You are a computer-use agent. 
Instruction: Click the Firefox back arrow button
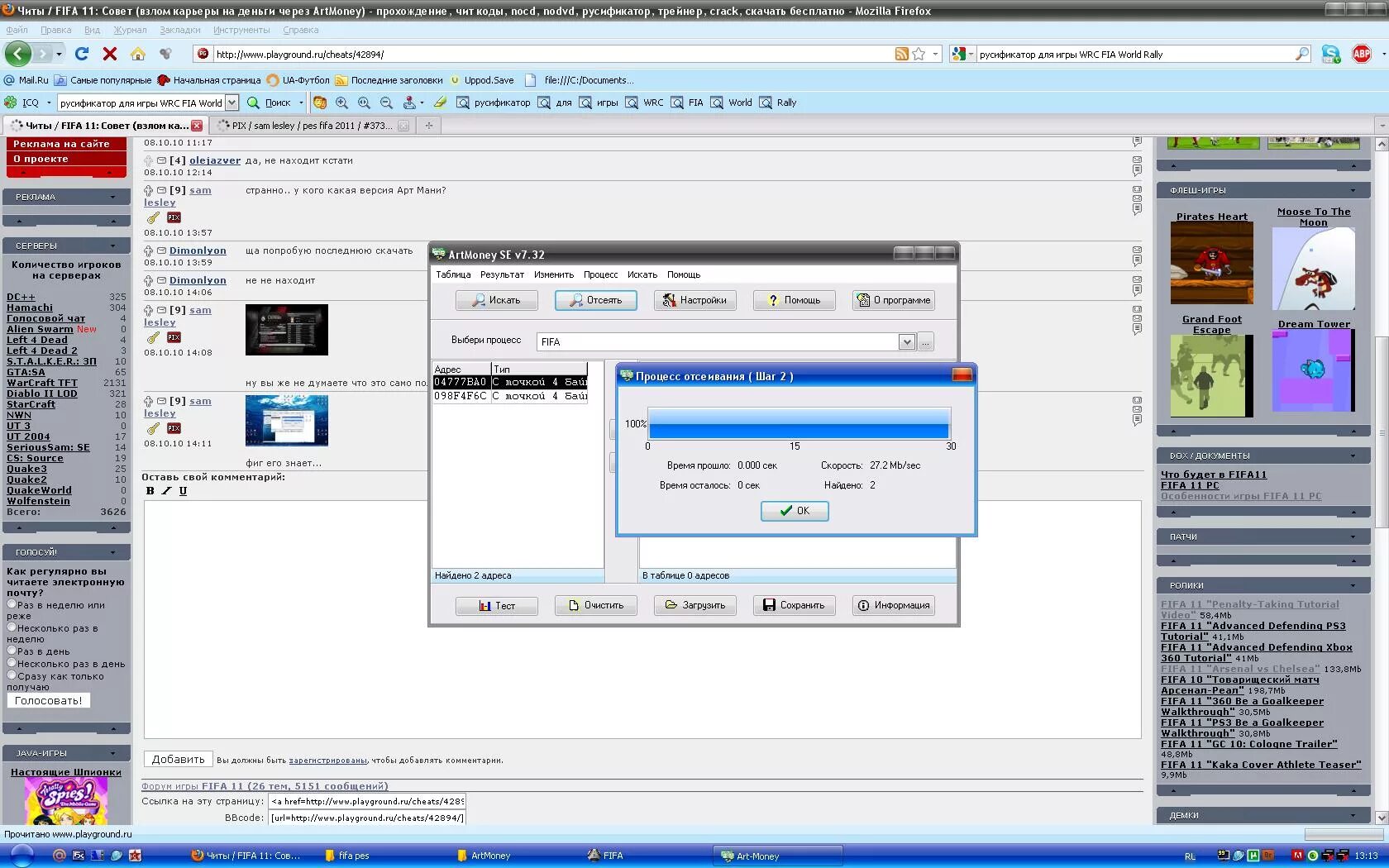(x=18, y=54)
